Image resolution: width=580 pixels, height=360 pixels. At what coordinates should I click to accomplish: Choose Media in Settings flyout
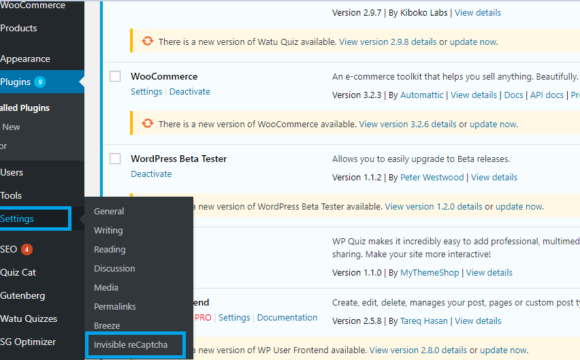pos(106,287)
